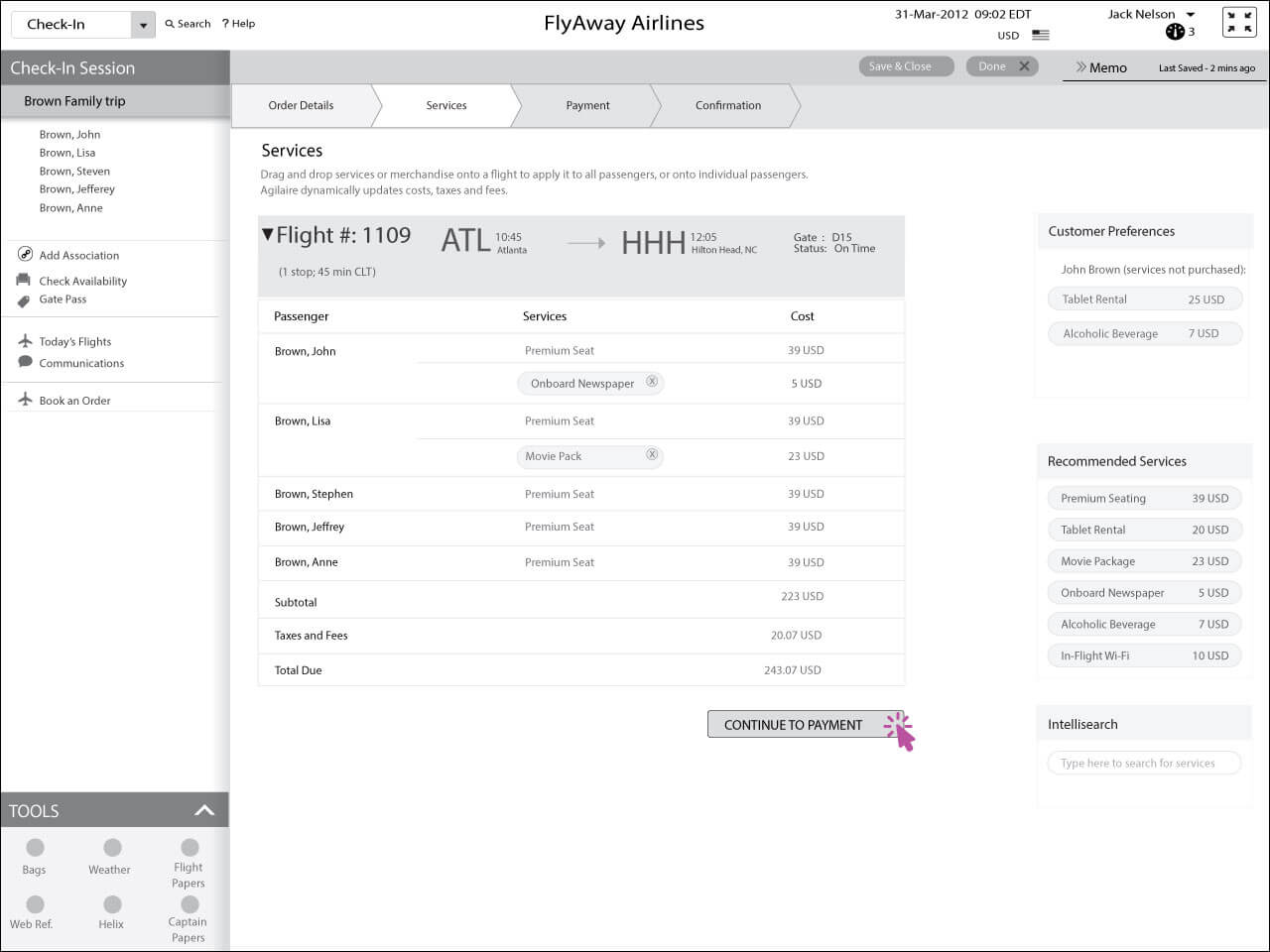The width and height of the screenshot is (1270, 952).
Task: Open the Check-In mode dropdown
Action: tap(144, 22)
